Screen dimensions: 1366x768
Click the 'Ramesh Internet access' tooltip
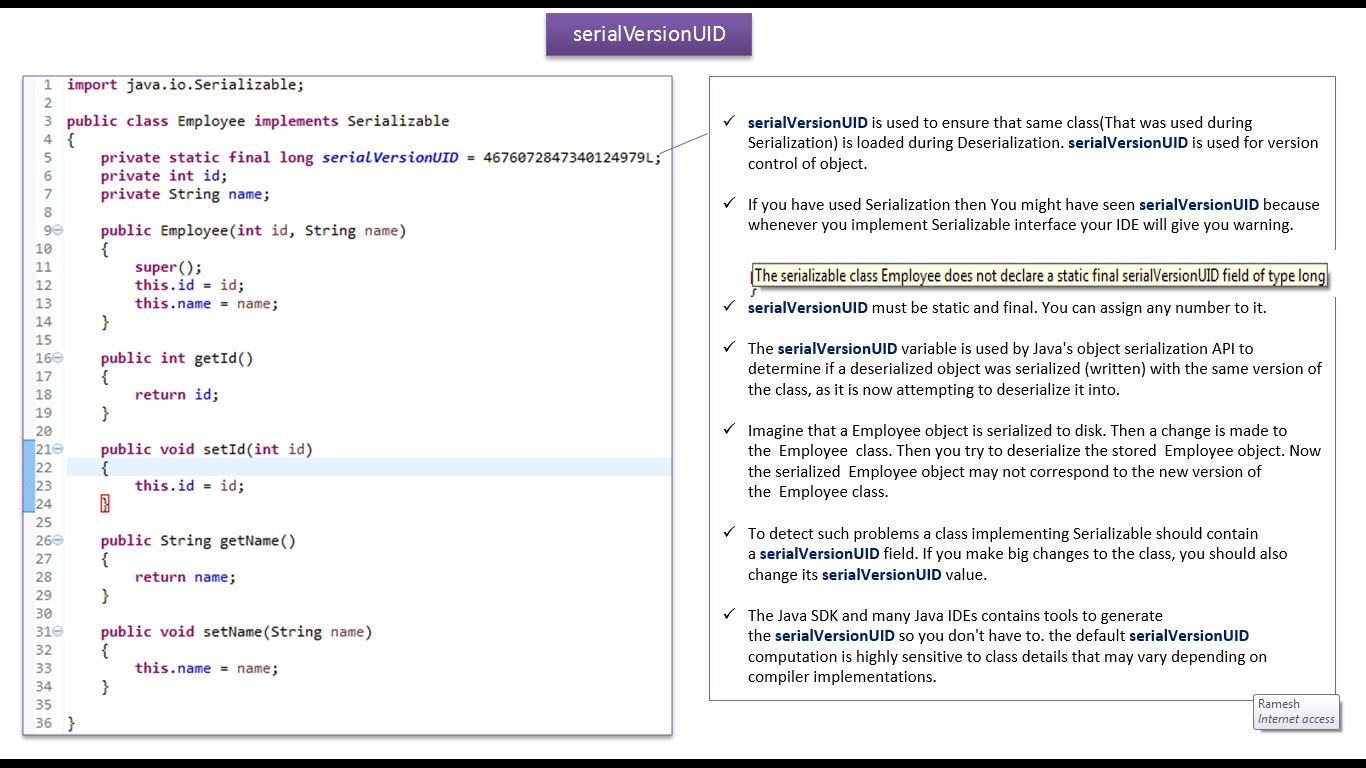1296,711
